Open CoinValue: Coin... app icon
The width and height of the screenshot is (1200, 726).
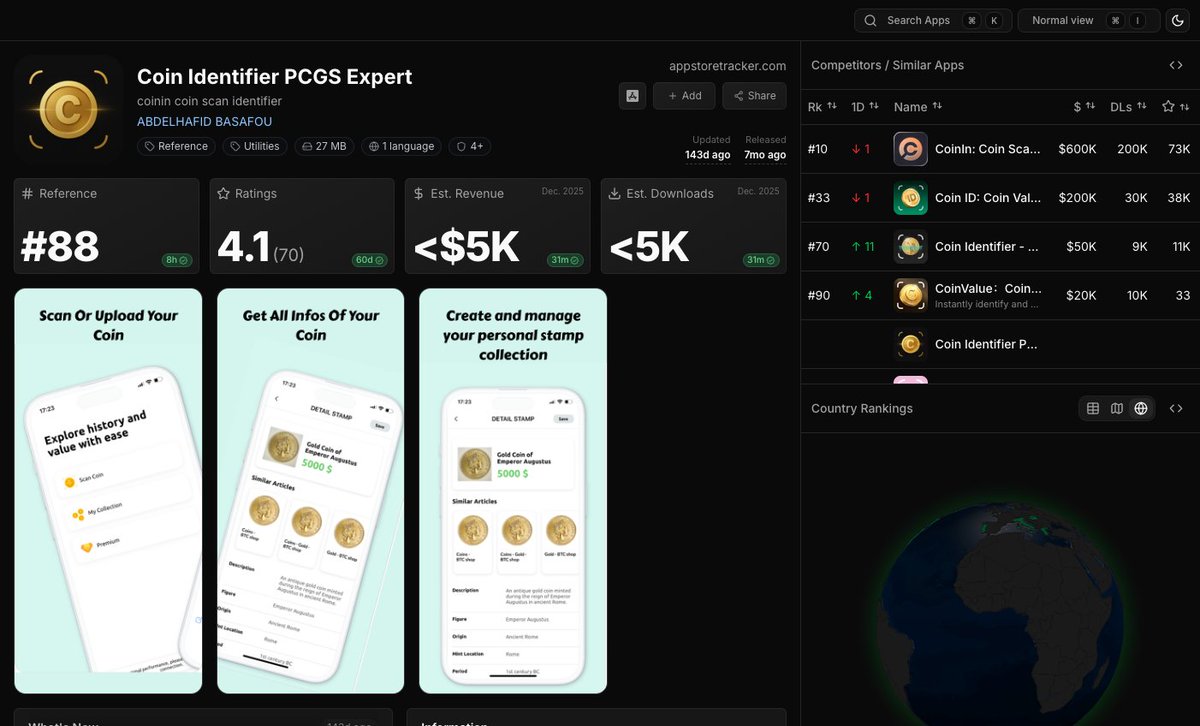[910, 295]
